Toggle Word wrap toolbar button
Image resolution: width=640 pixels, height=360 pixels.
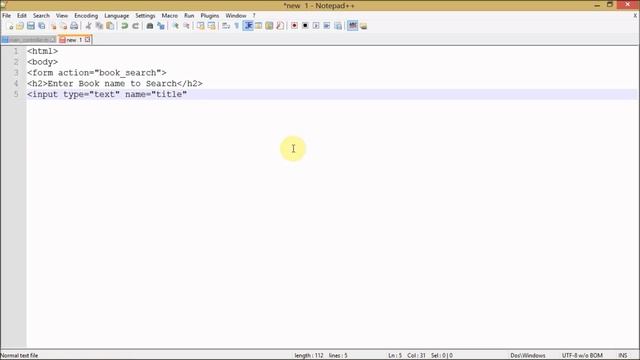point(226,26)
